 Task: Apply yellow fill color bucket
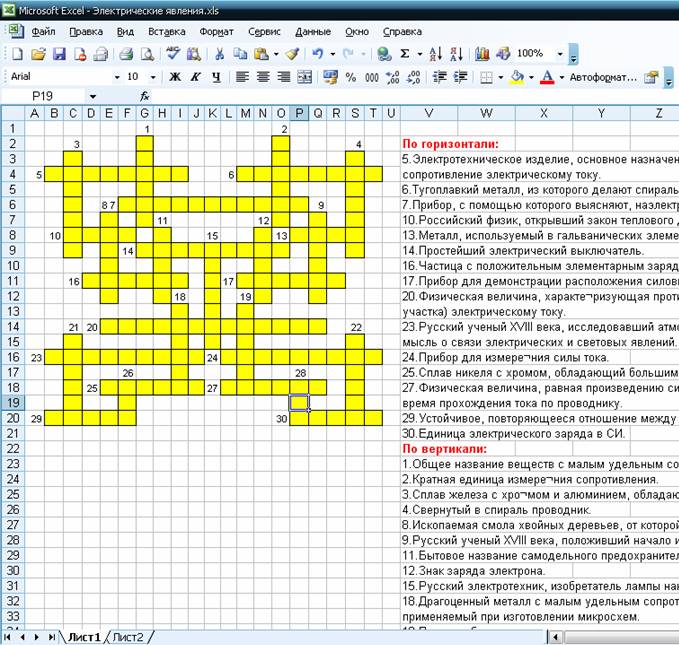(x=517, y=77)
